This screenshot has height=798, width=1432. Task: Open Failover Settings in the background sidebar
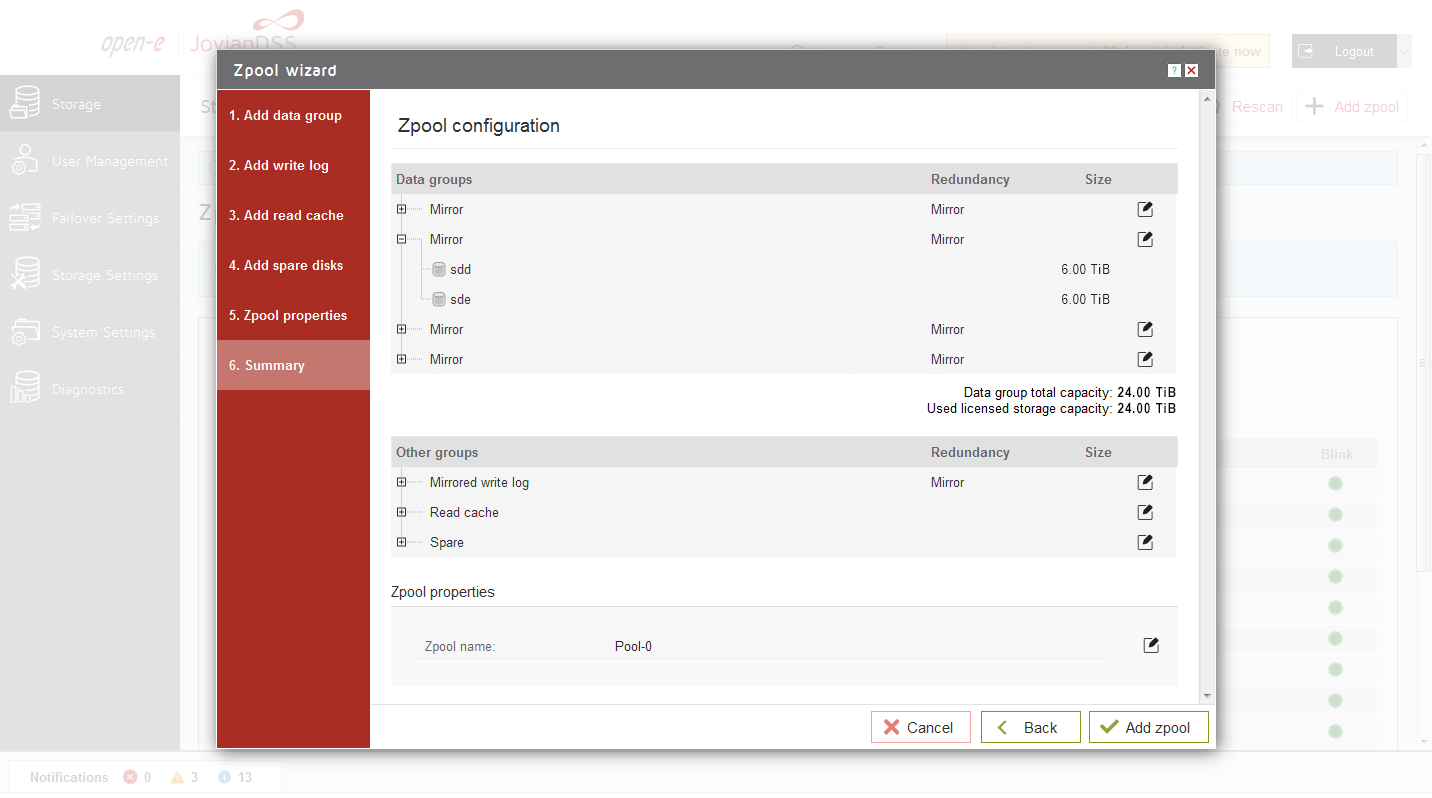[x=90, y=218]
